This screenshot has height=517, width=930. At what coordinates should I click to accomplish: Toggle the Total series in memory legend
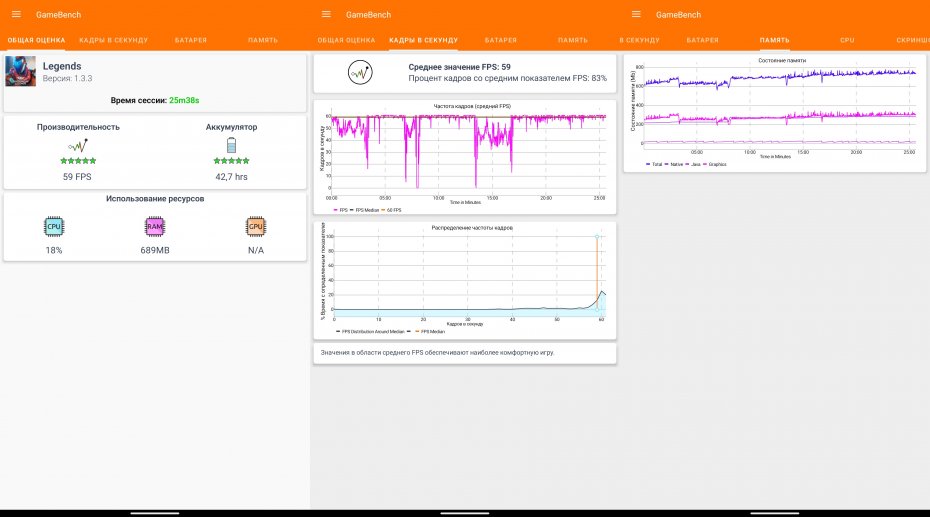point(656,164)
